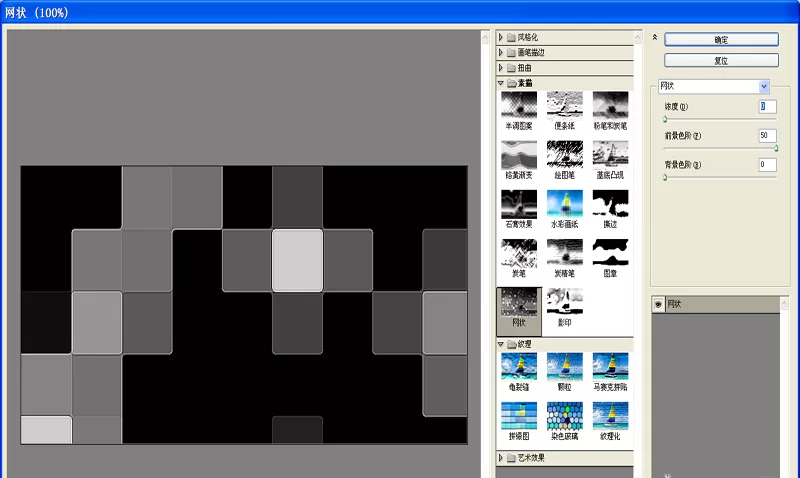Screen dimensions: 800x478
Task: Click the 复位 button
Action: (x=721, y=61)
